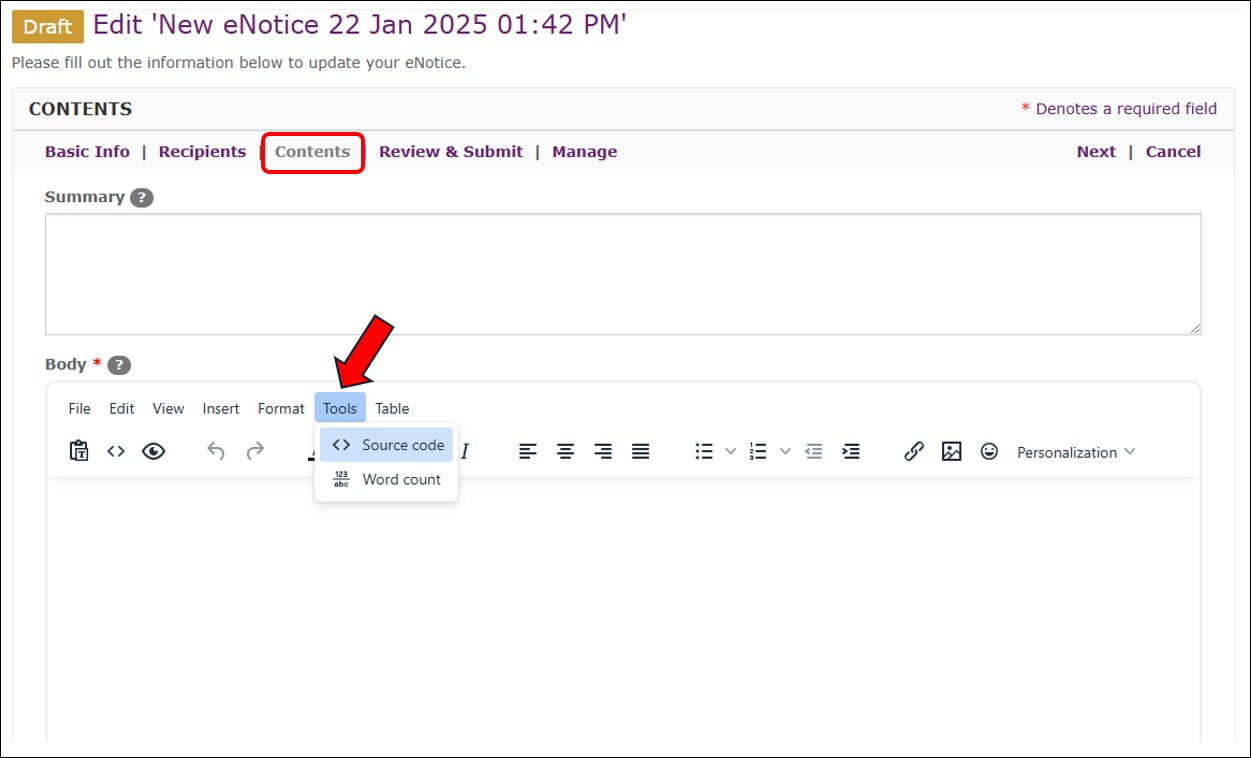Click the Body help question mark icon

pos(119,365)
